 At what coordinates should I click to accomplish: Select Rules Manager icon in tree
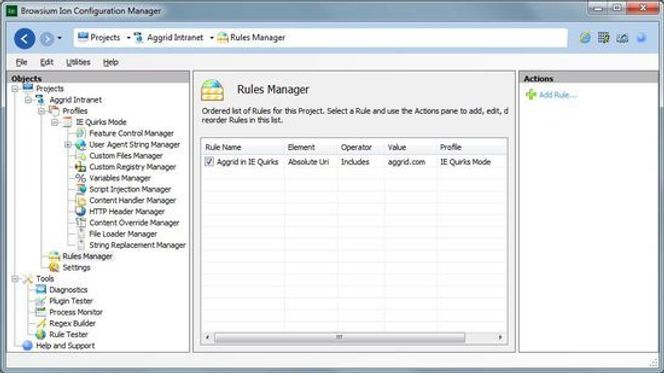(x=54, y=256)
